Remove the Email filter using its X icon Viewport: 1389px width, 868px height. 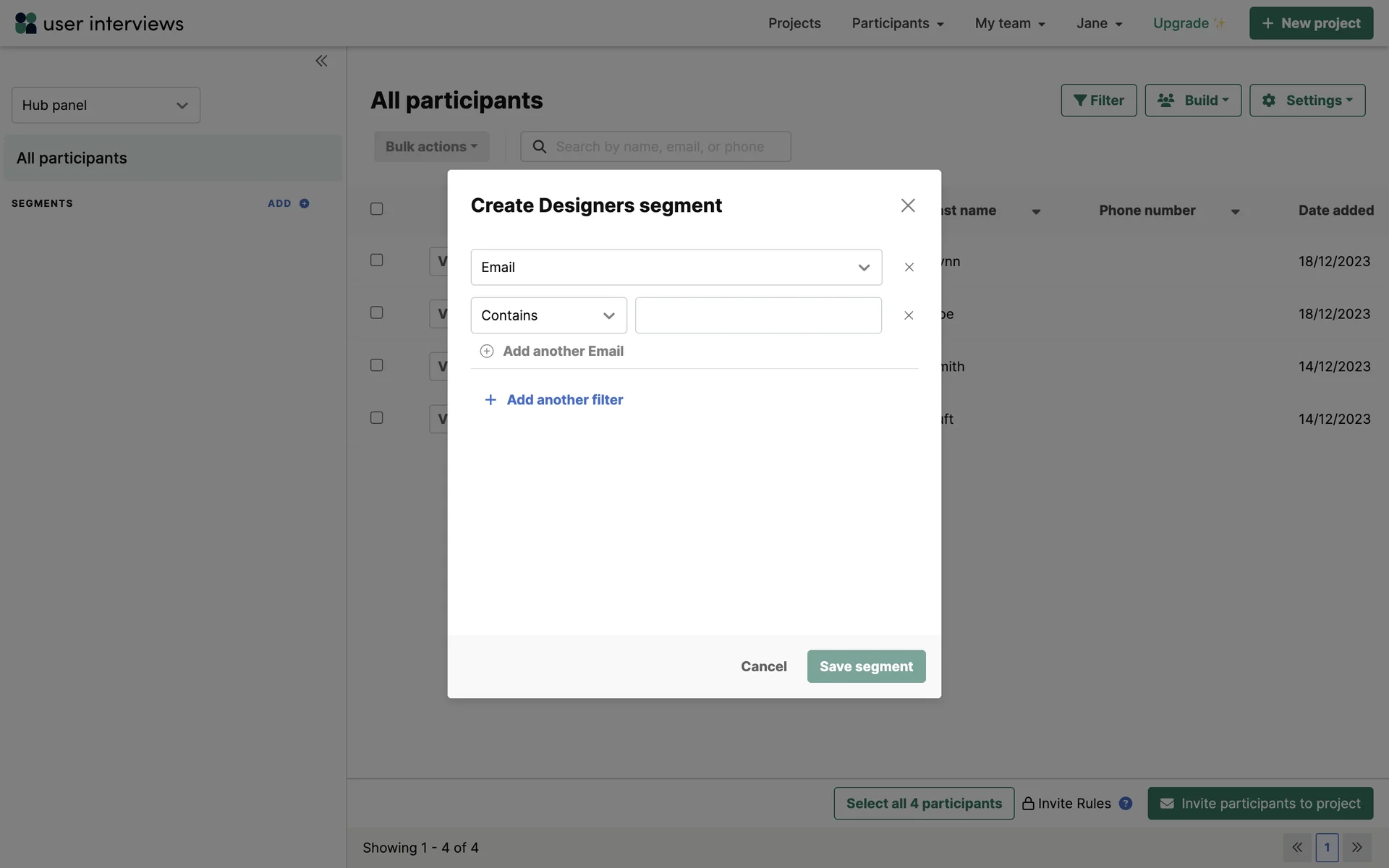pos(909,268)
